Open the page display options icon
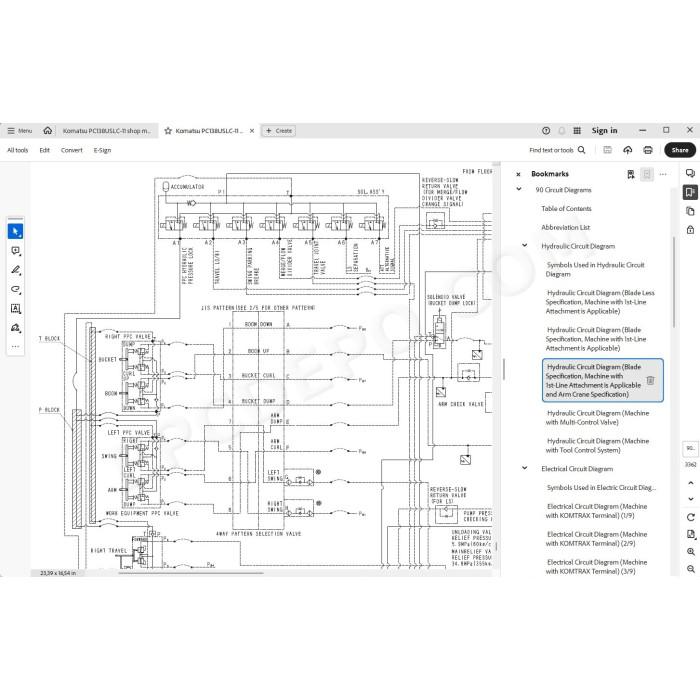 point(691,534)
